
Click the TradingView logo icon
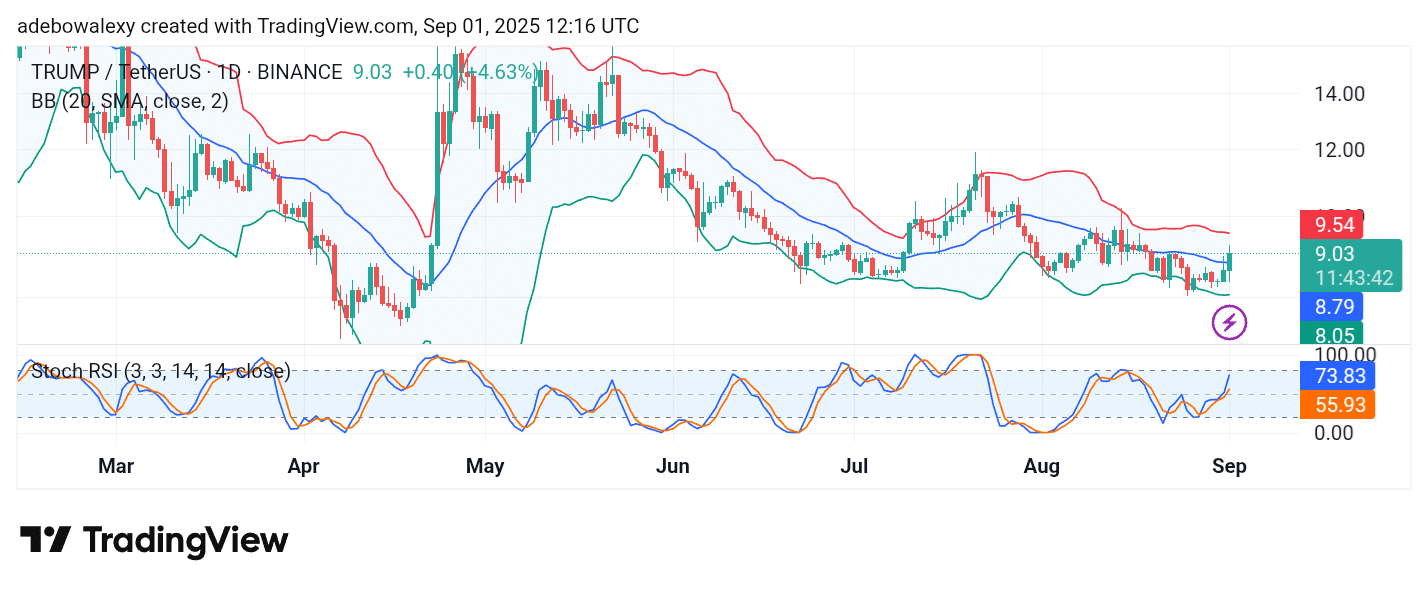45,540
